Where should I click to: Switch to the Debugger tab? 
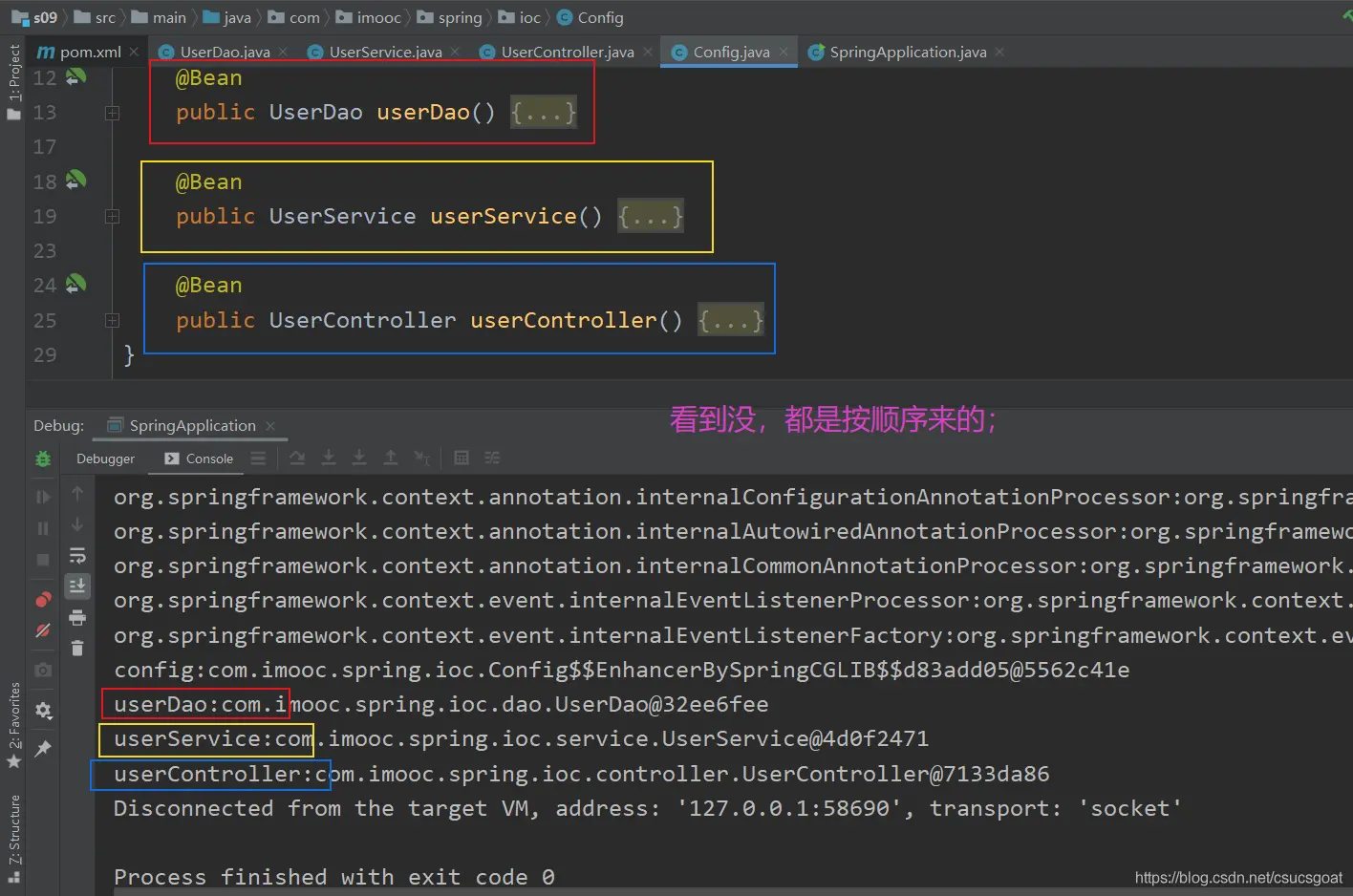click(105, 459)
